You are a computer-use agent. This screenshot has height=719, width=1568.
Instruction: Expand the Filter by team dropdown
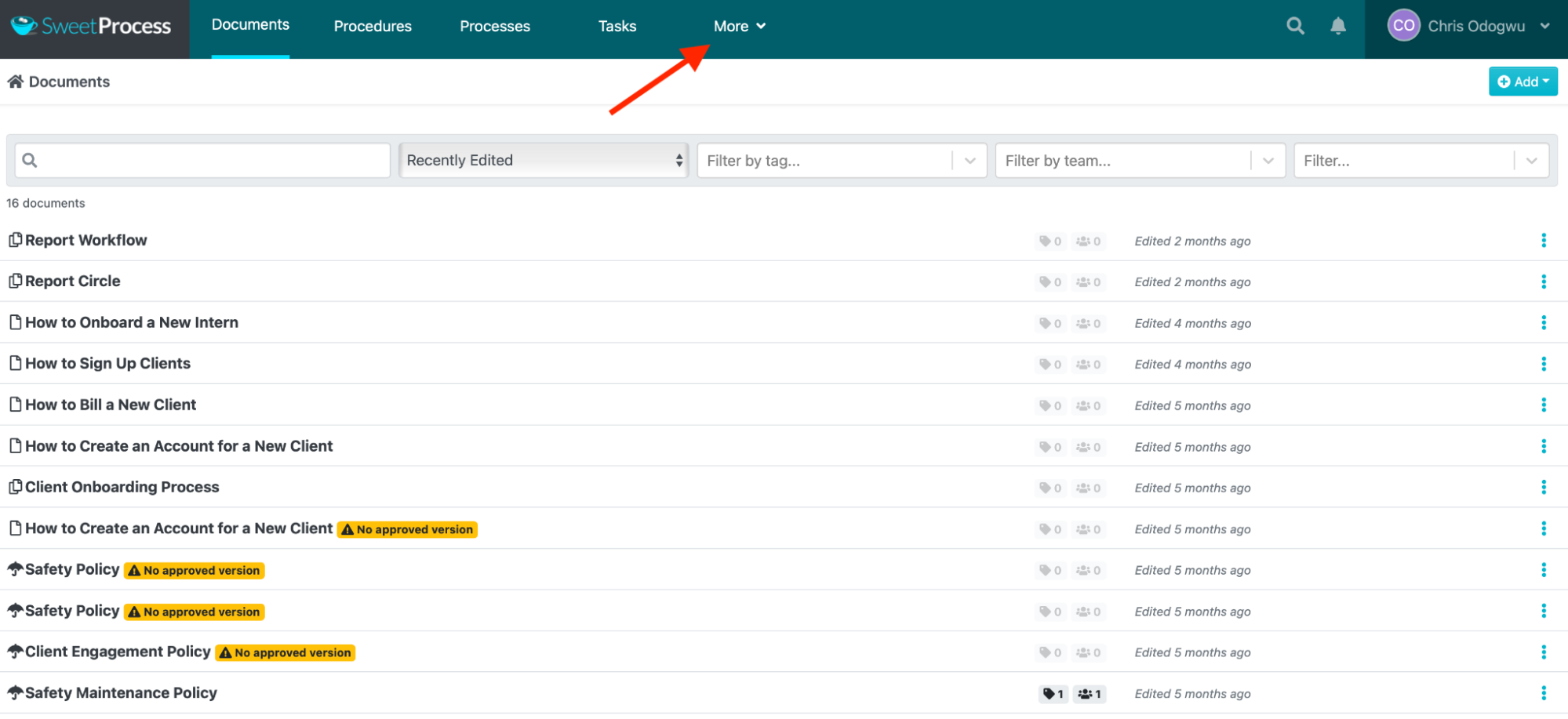(x=1140, y=161)
